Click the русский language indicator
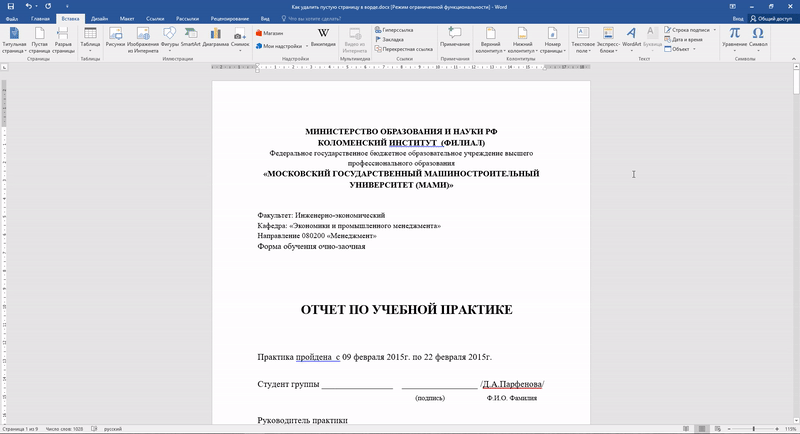 click(113, 429)
